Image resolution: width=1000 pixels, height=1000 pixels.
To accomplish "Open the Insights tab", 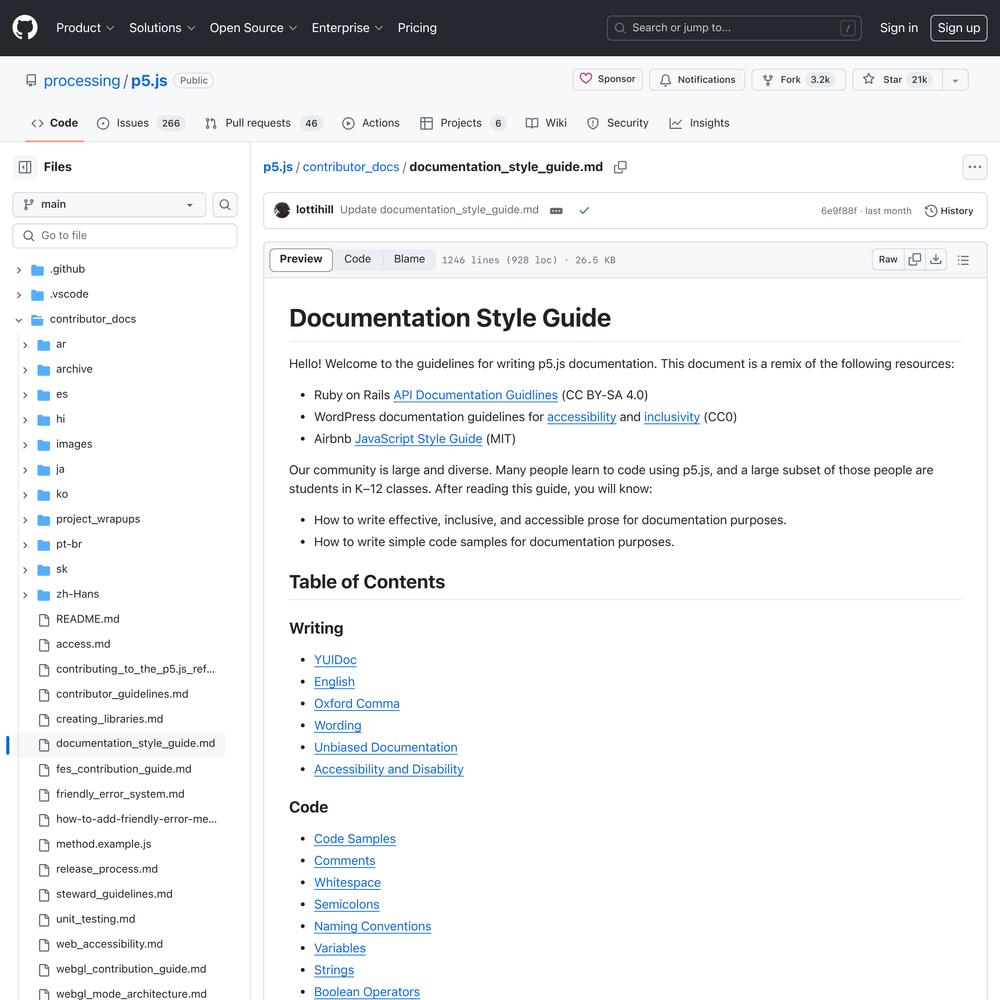I will click(x=699, y=123).
